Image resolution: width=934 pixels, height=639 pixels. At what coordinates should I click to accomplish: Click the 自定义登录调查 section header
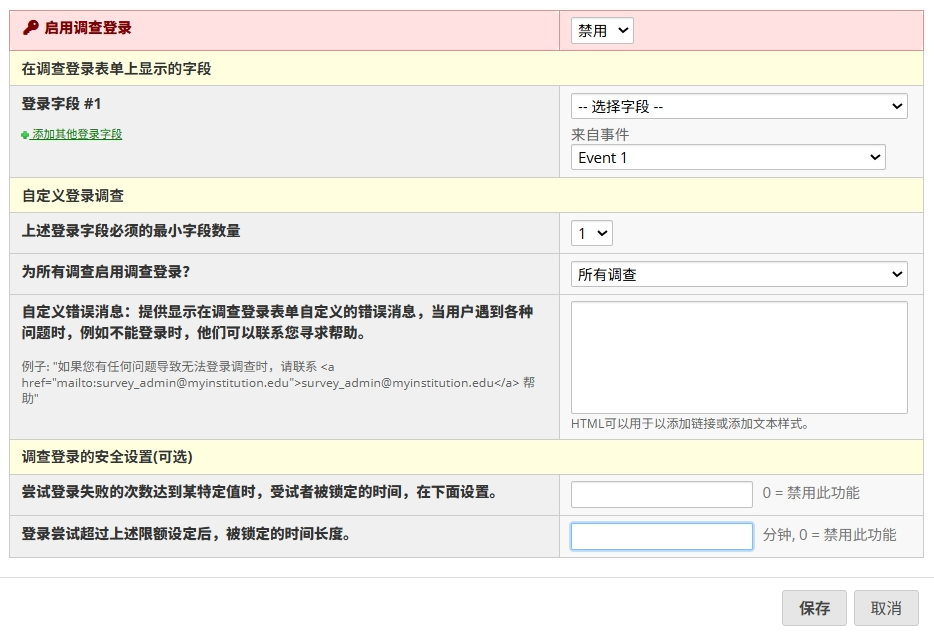466,195
